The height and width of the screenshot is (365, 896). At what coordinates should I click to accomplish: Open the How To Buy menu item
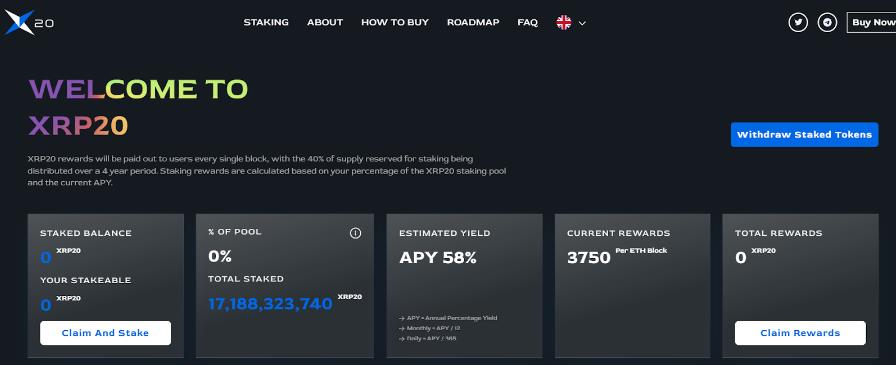point(395,22)
